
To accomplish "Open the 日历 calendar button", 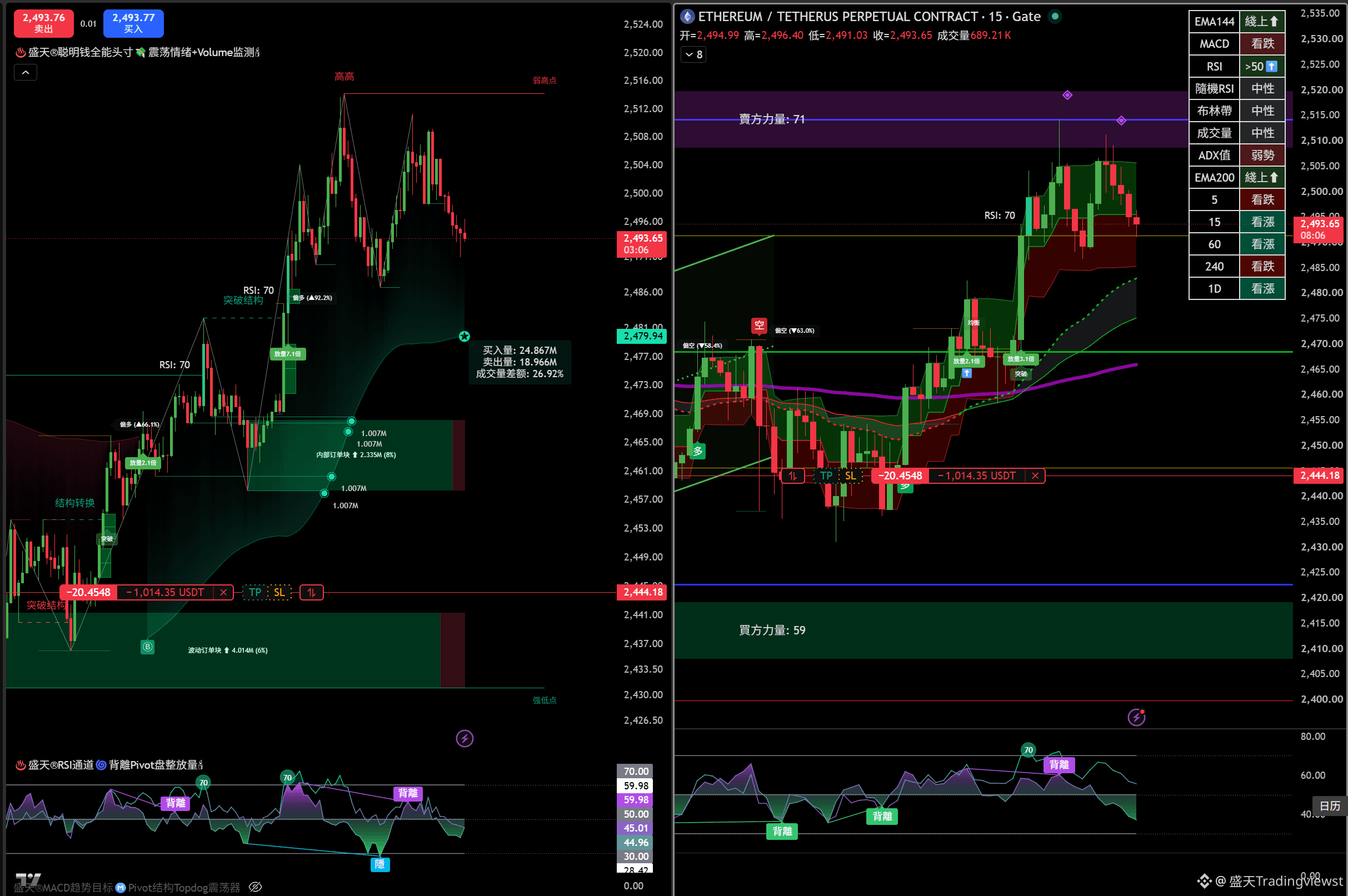I will pos(1330,805).
